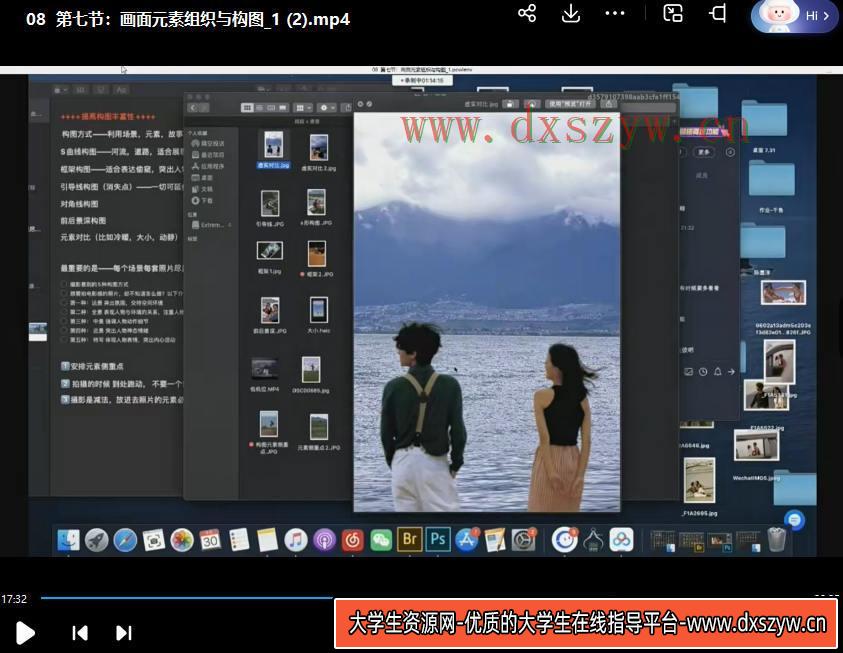Screen dimensions: 843x653
Task: Select the 虚实对比 2.jpg file thumbnail
Action: click(x=319, y=147)
